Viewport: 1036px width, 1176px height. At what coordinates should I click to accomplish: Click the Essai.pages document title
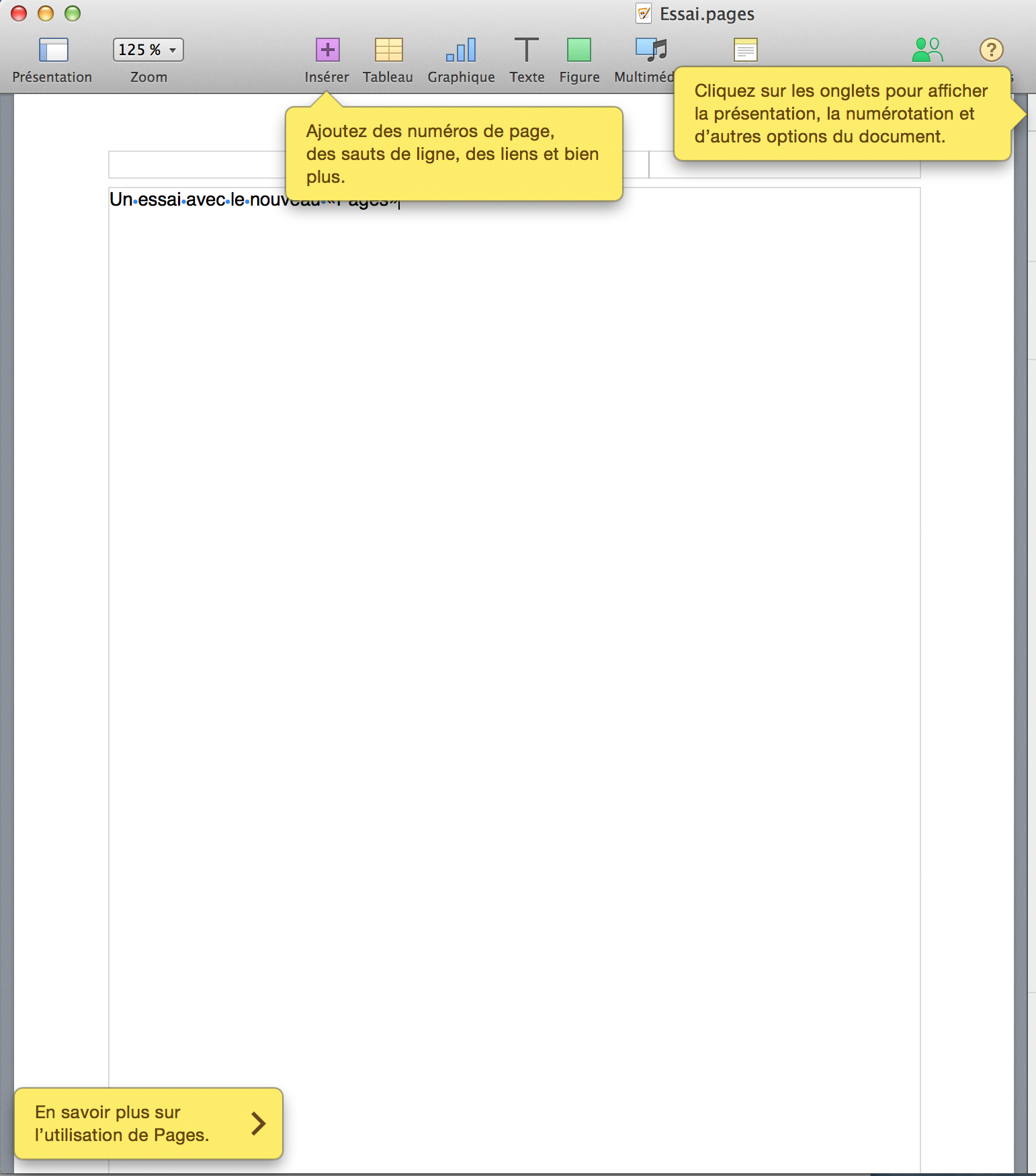click(707, 14)
